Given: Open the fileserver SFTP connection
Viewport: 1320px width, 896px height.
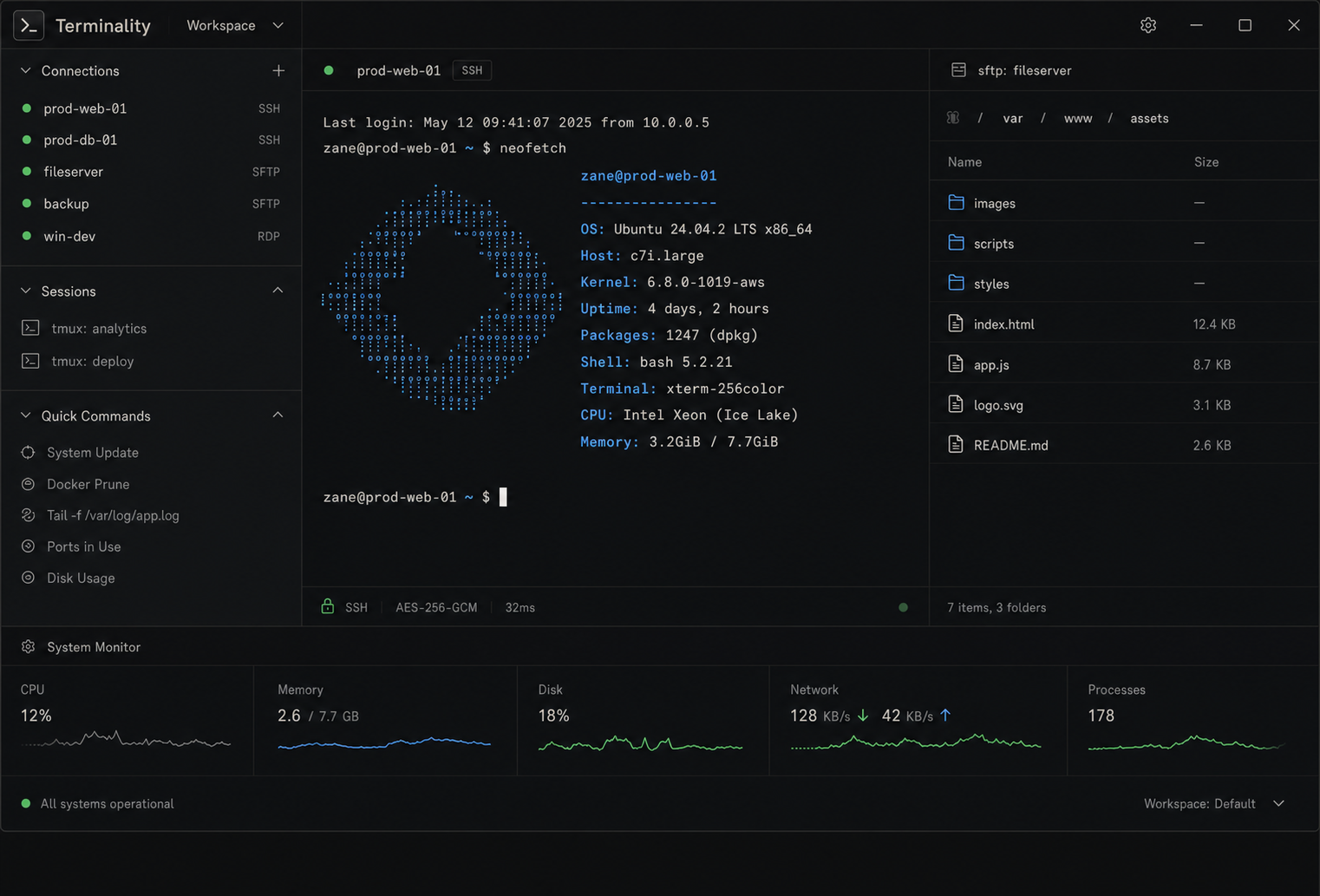Looking at the screenshot, I should coord(151,172).
